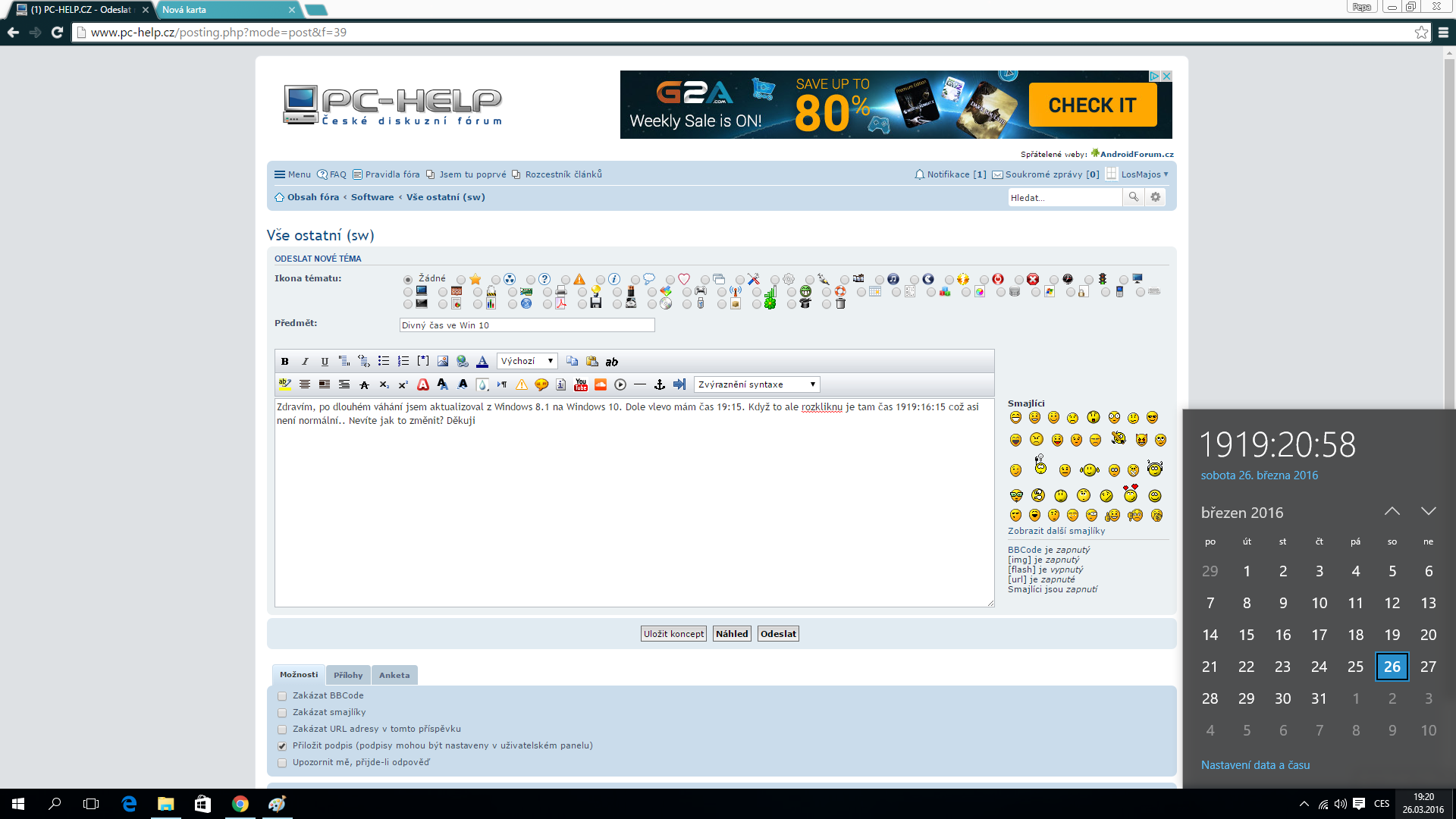Image resolution: width=1456 pixels, height=819 pixels.
Task: Click the copy icon in the editor toolbar
Action: pos(573,362)
